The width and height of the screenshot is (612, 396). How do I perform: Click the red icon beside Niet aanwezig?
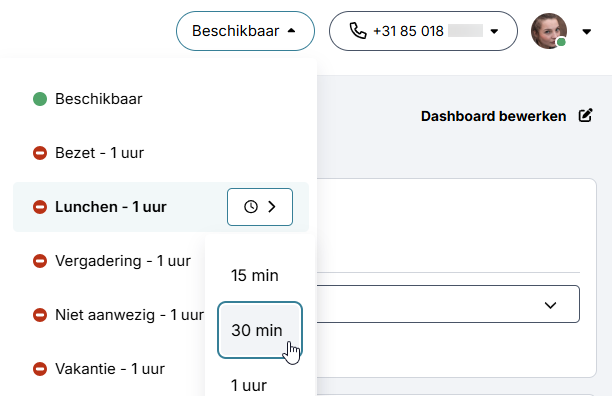40,315
